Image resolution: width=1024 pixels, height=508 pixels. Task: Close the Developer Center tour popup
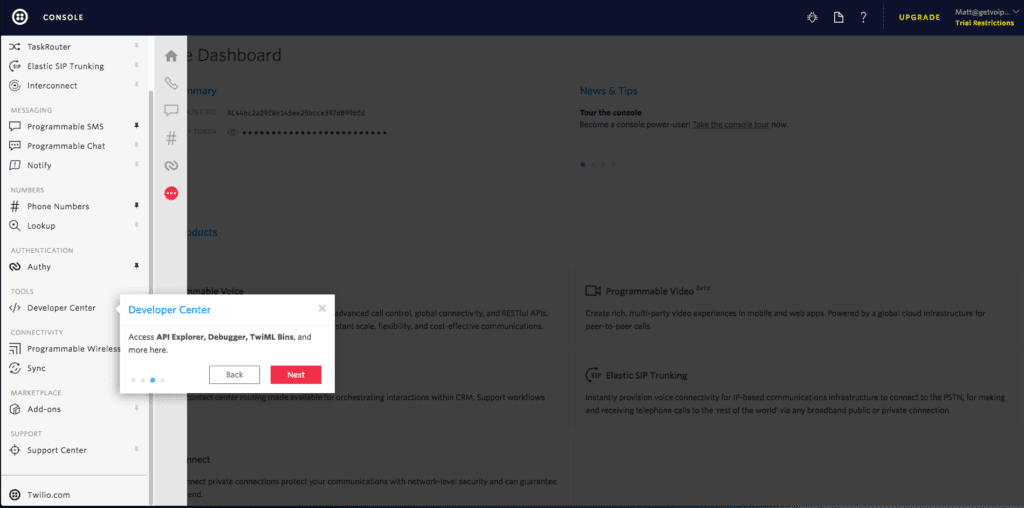(322, 308)
